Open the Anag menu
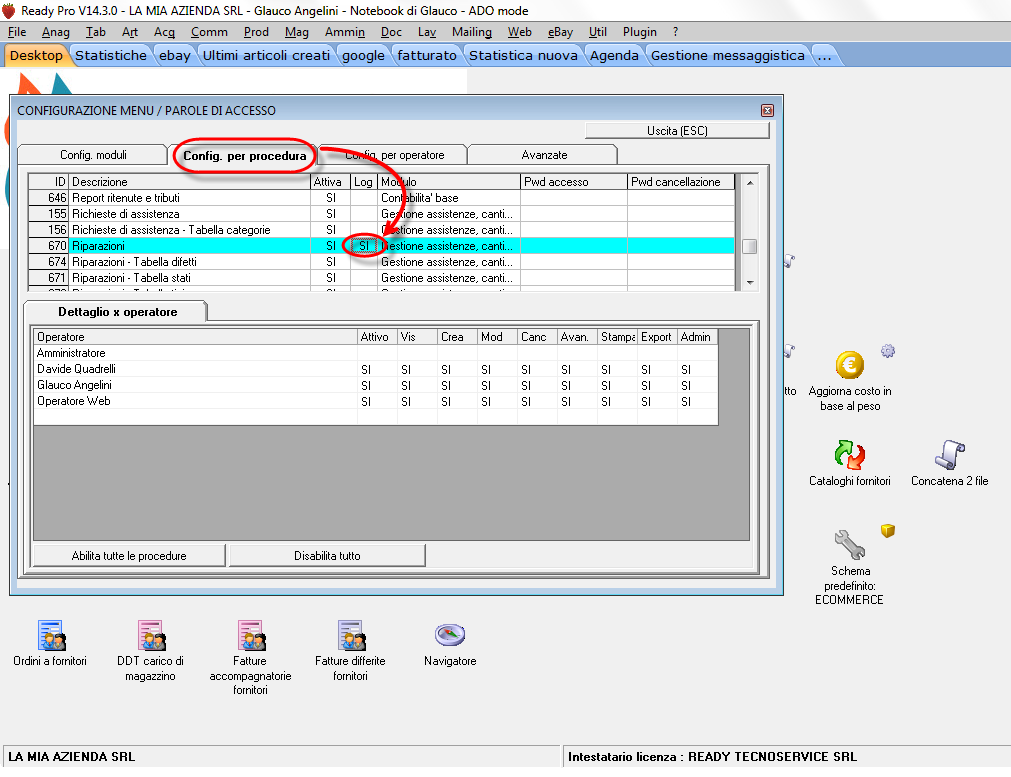Screen dimensions: 1011x777 55,32
